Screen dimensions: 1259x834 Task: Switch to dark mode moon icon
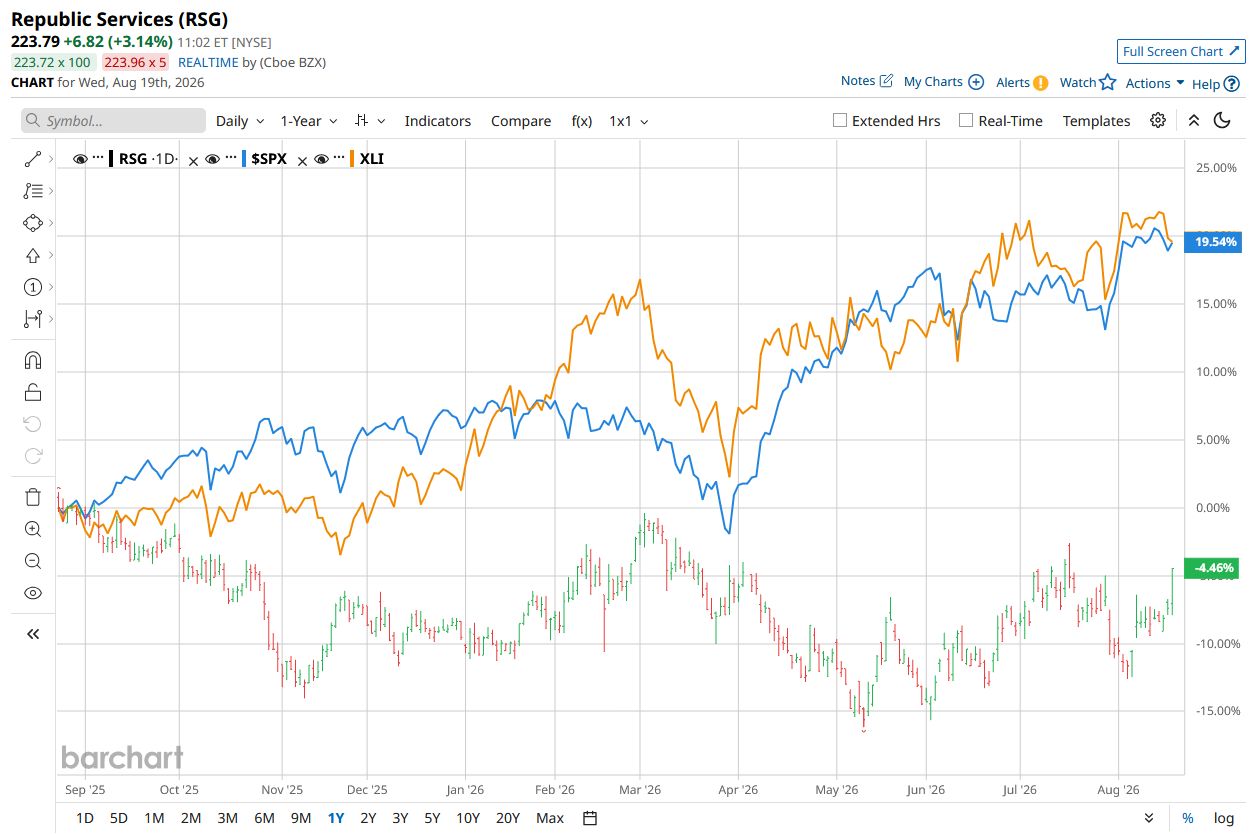tap(1221, 120)
